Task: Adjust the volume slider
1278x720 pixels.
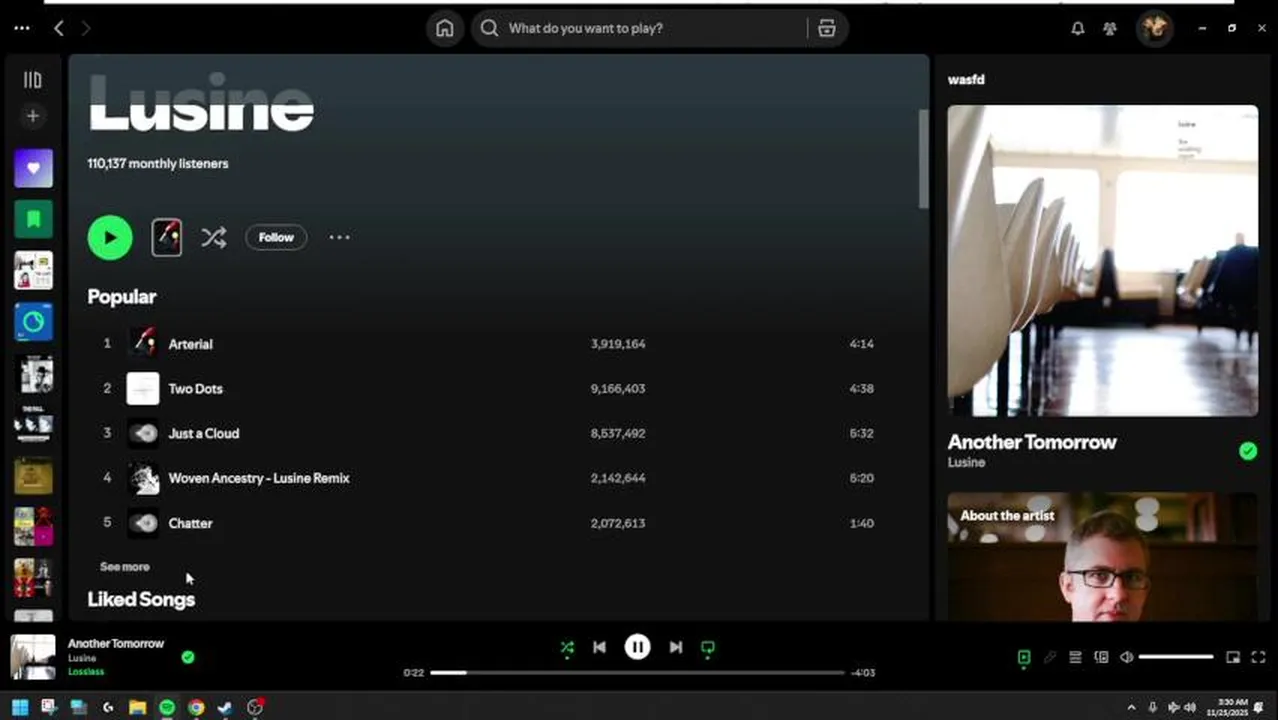Action: click(x=1176, y=657)
